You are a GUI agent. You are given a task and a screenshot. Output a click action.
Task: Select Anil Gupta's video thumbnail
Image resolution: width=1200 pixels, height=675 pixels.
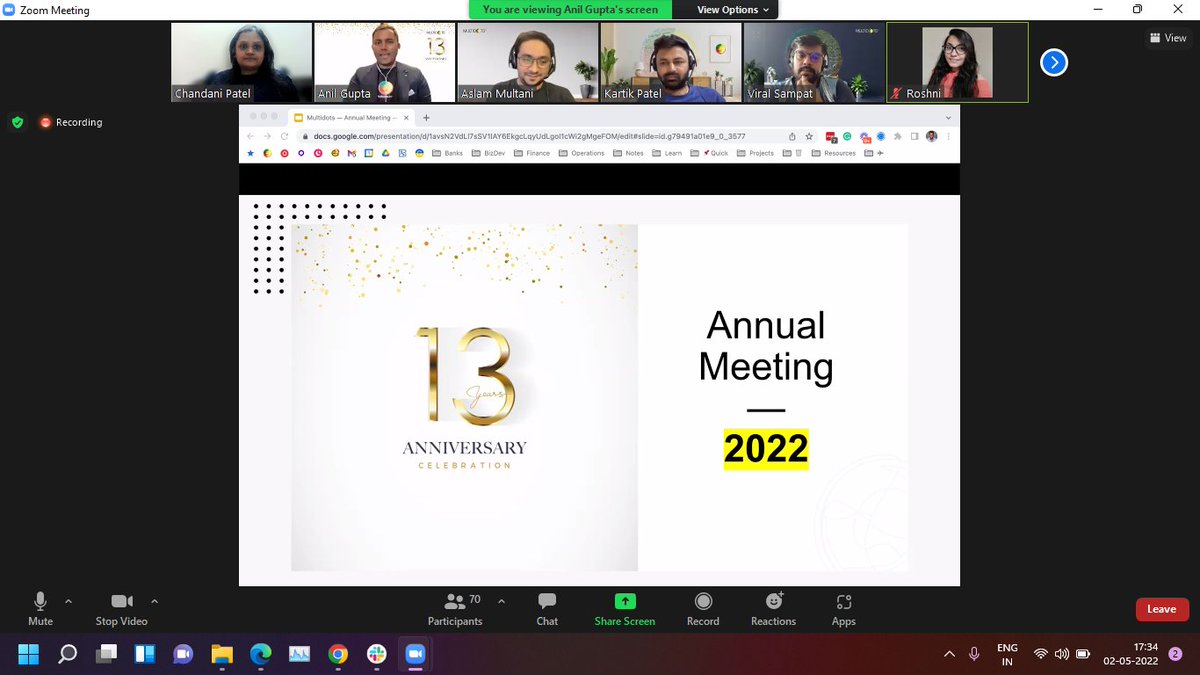[x=385, y=63]
